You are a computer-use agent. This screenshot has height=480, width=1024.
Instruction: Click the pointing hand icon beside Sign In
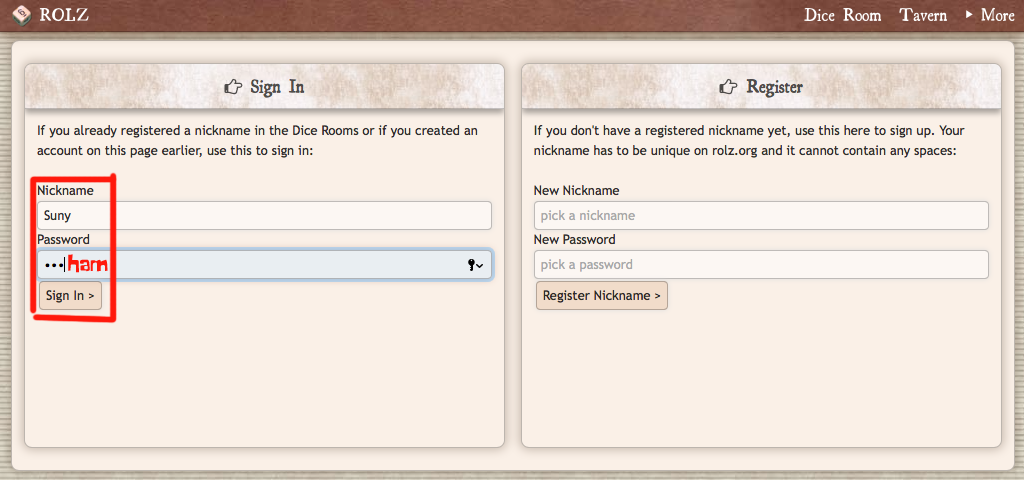coord(233,86)
